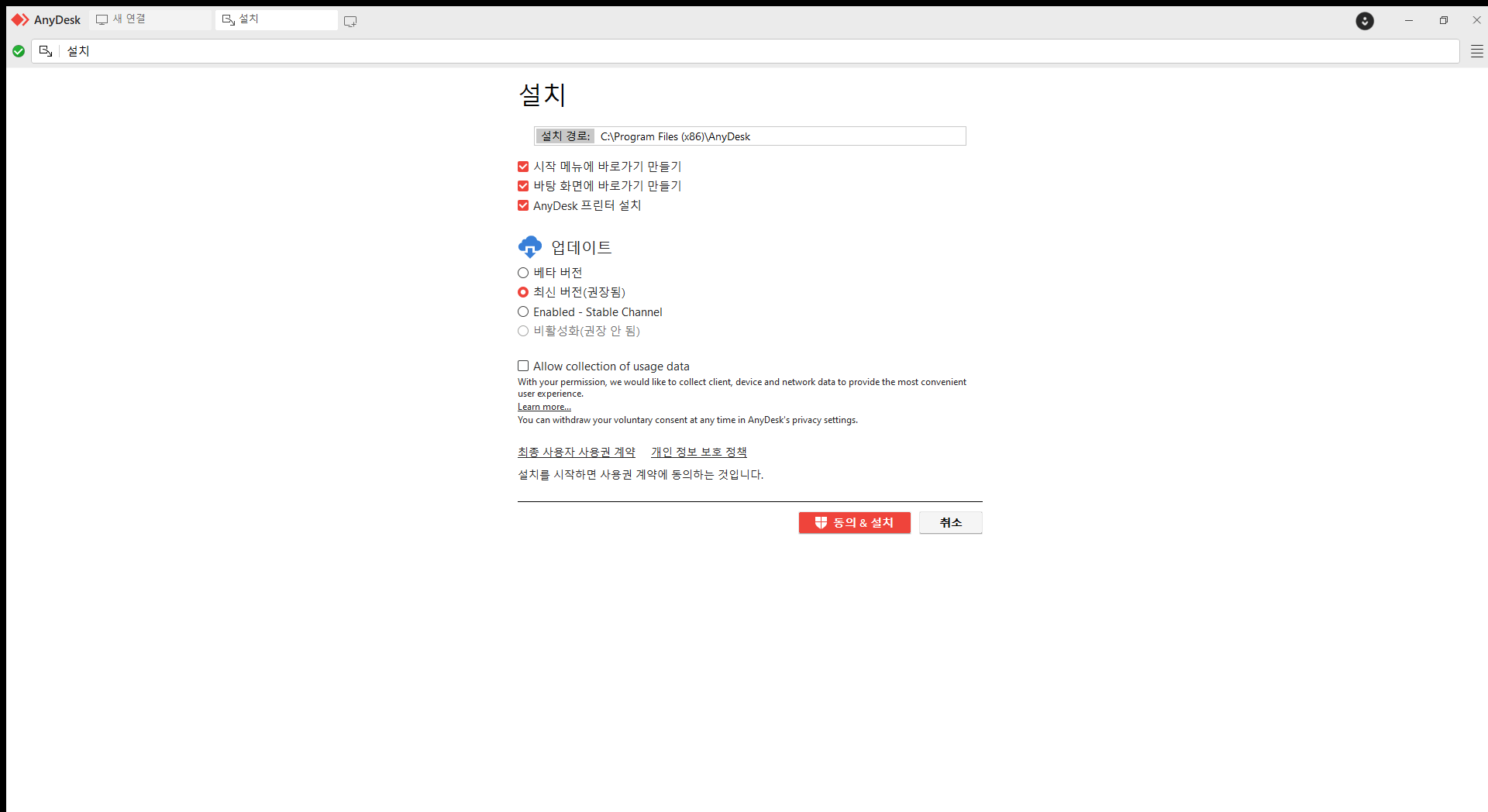The width and height of the screenshot is (1488, 812).
Task: Click the blue cloud update icon
Action: (x=530, y=247)
